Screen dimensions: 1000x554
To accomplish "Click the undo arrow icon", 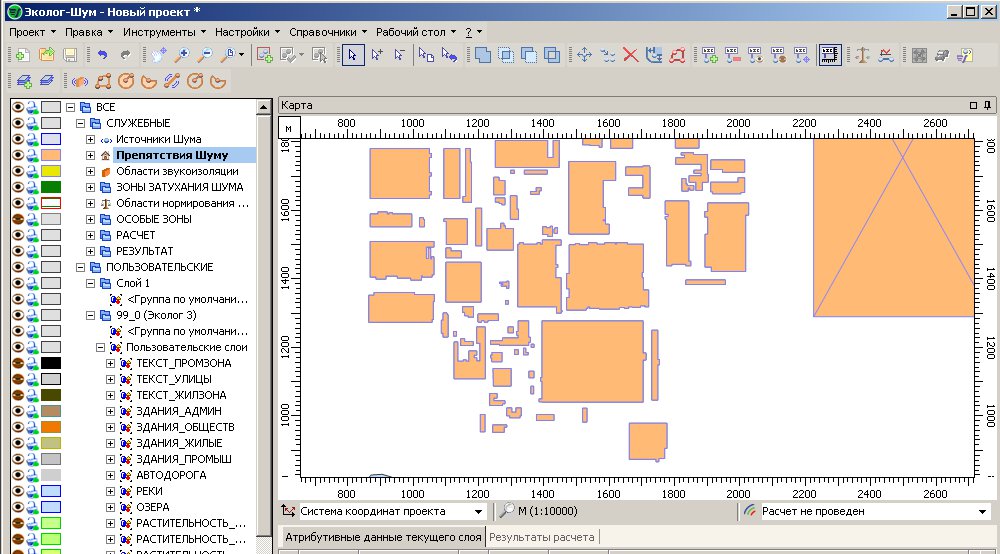I will 103,56.
